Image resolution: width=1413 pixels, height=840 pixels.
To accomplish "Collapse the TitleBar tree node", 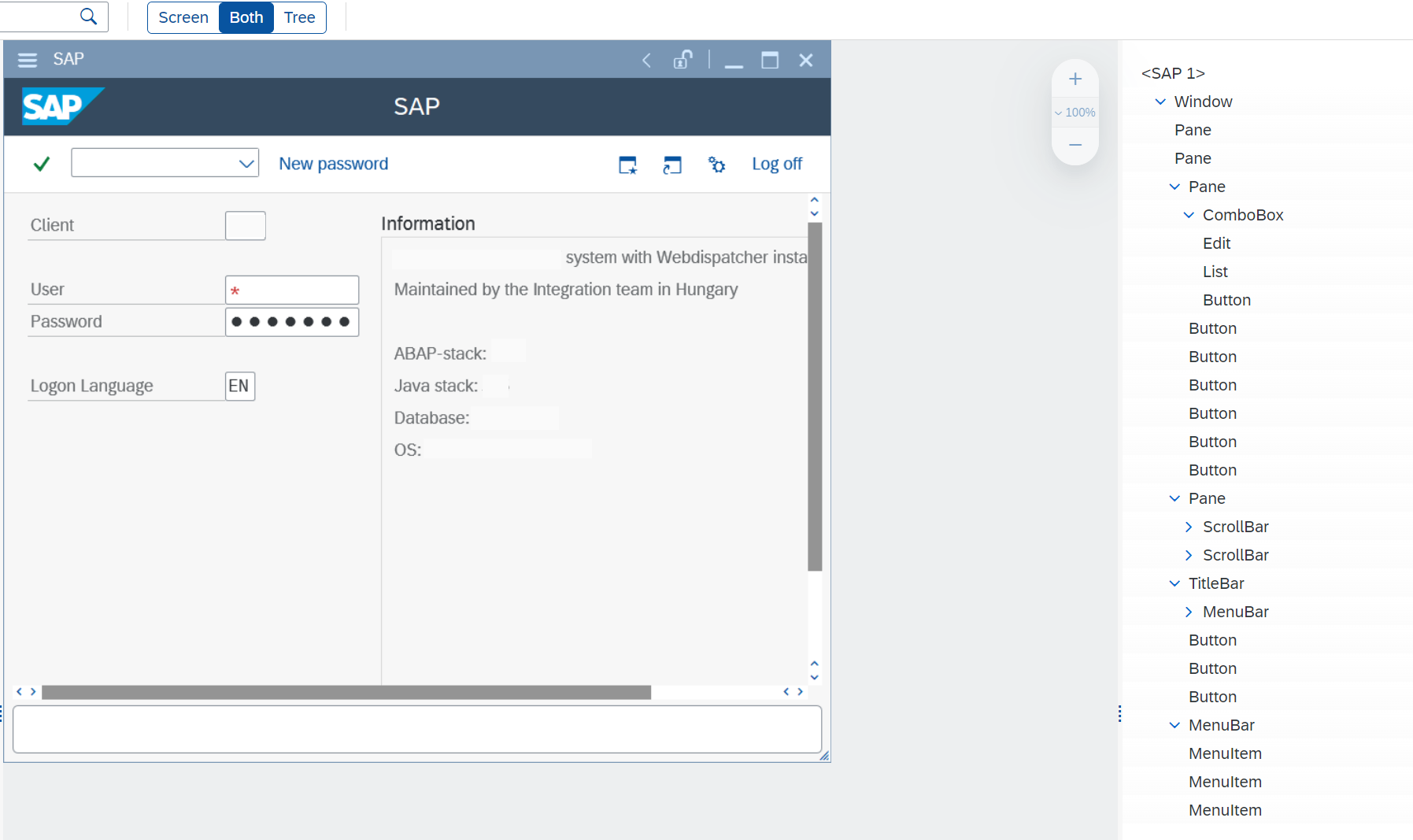I will 1174,583.
